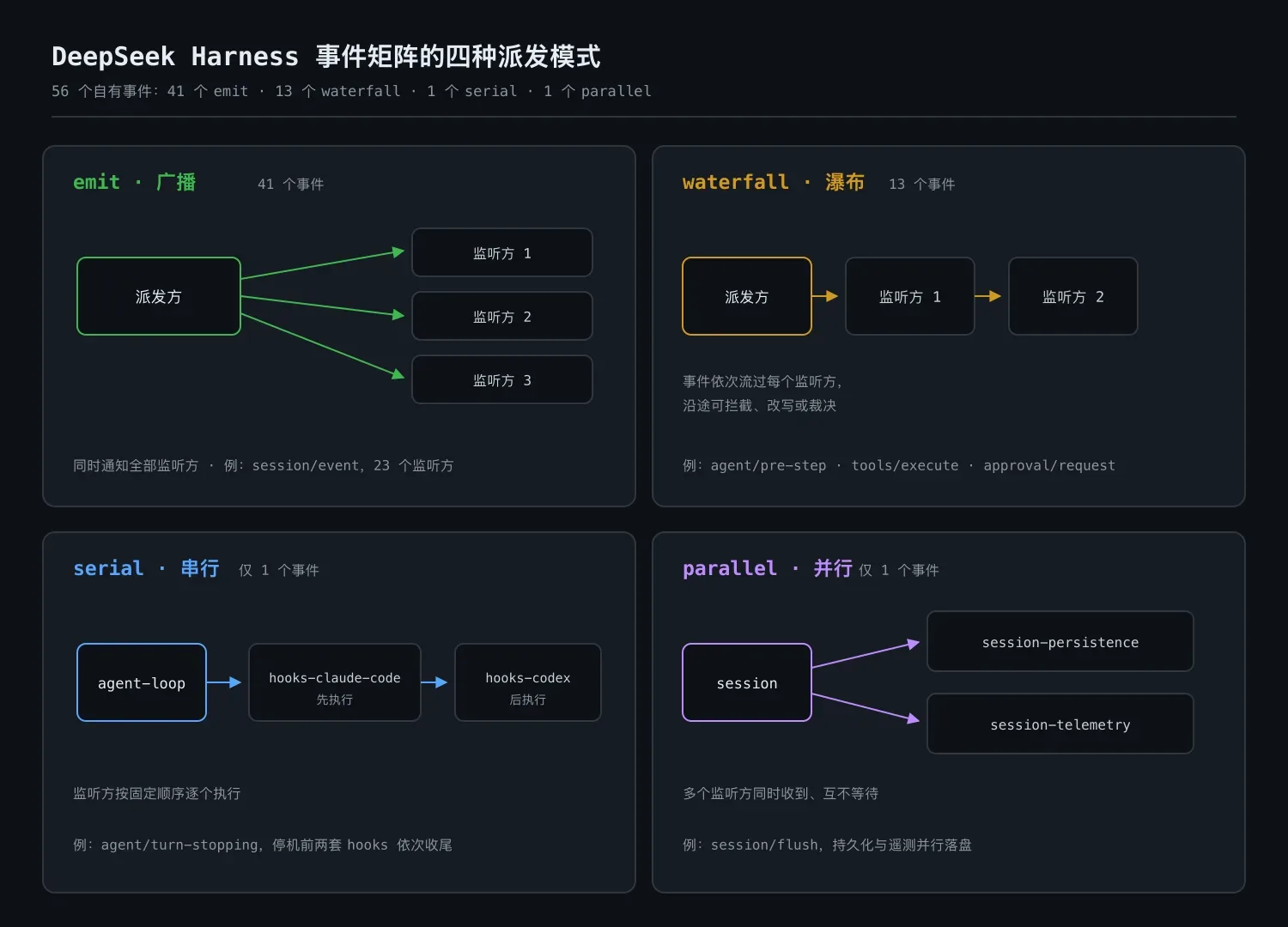Viewport: 1288px width, 927px height.
Task: Click 监听方 1 box in the waterfall panel
Action: click(910, 296)
